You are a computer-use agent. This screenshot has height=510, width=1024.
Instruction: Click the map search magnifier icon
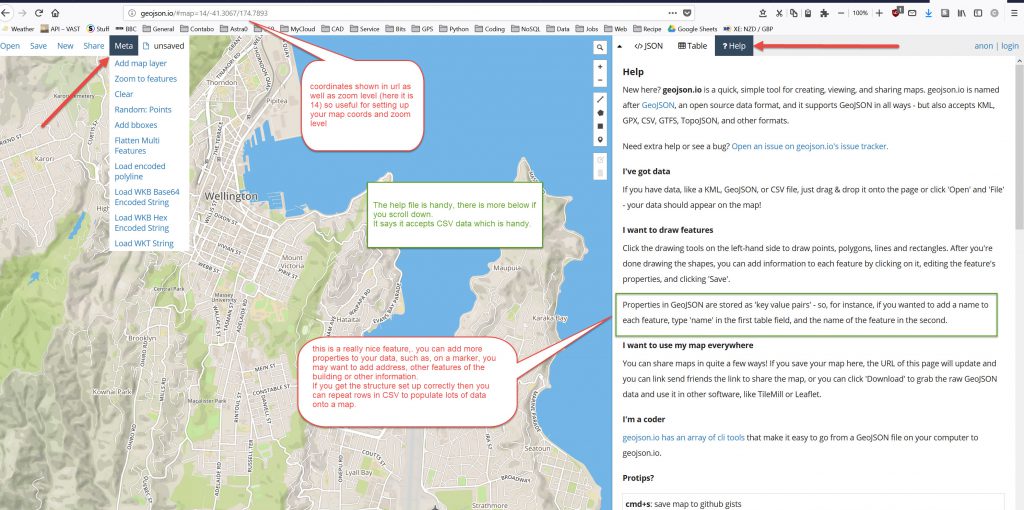[600, 47]
